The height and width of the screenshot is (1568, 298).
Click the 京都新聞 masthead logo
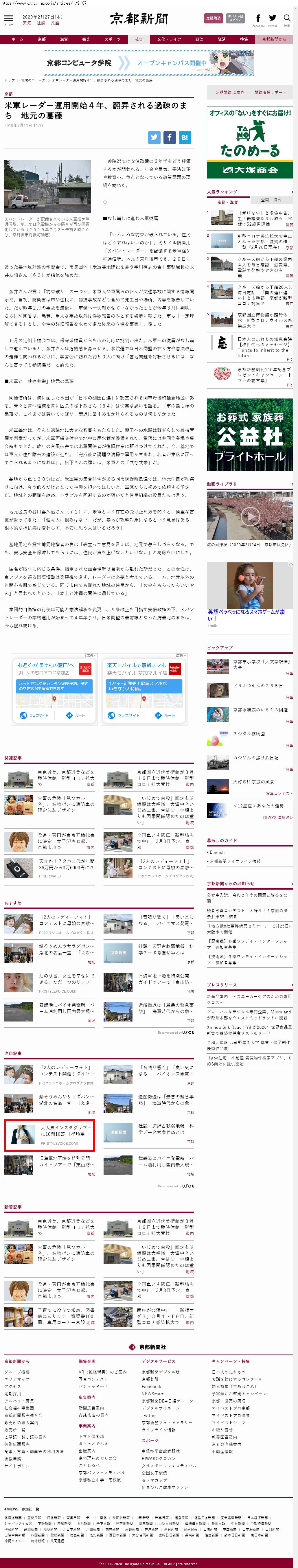pyautogui.click(x=139, y=19)
